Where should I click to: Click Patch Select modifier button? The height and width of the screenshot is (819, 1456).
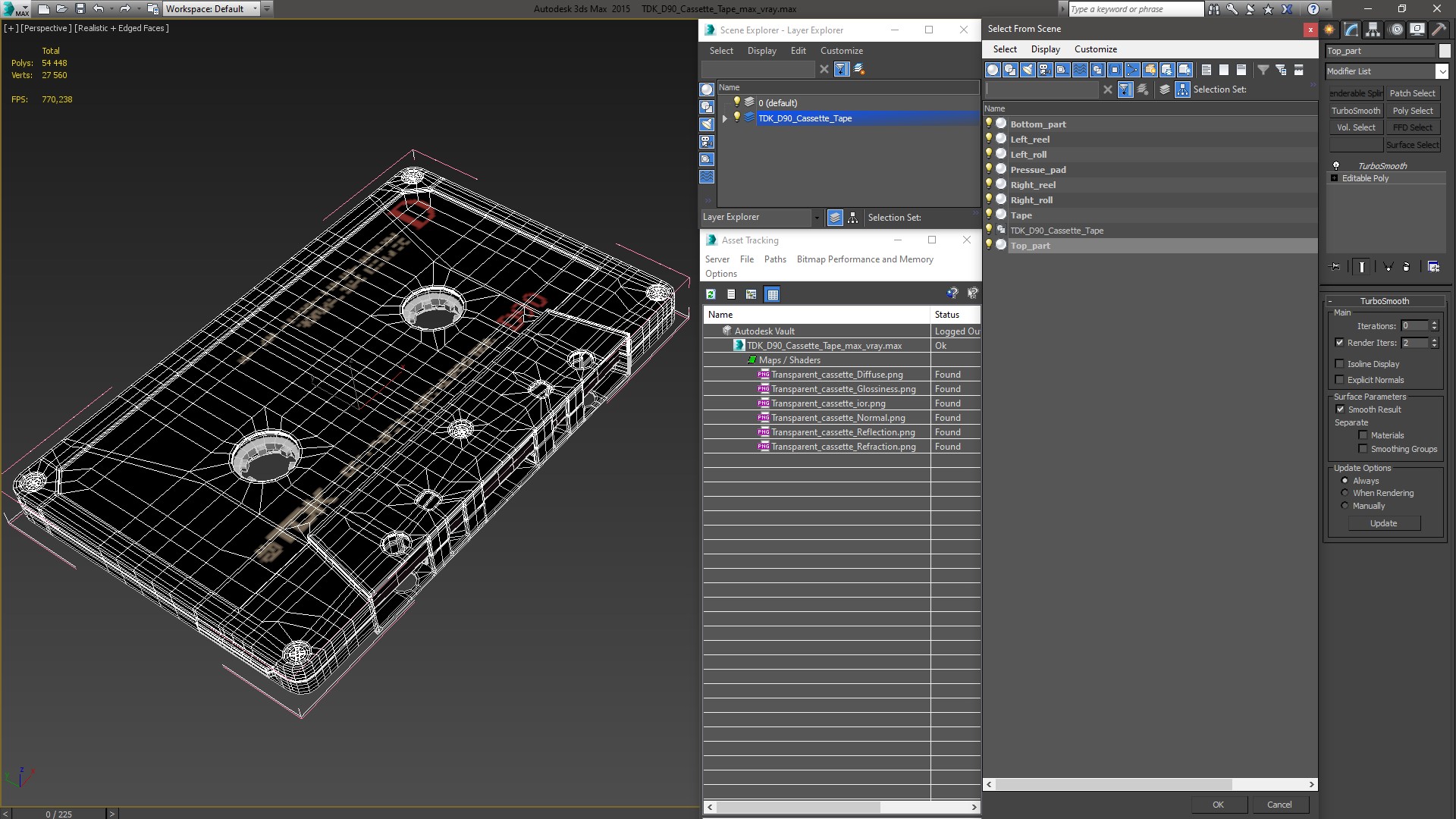pos(1413,93)
